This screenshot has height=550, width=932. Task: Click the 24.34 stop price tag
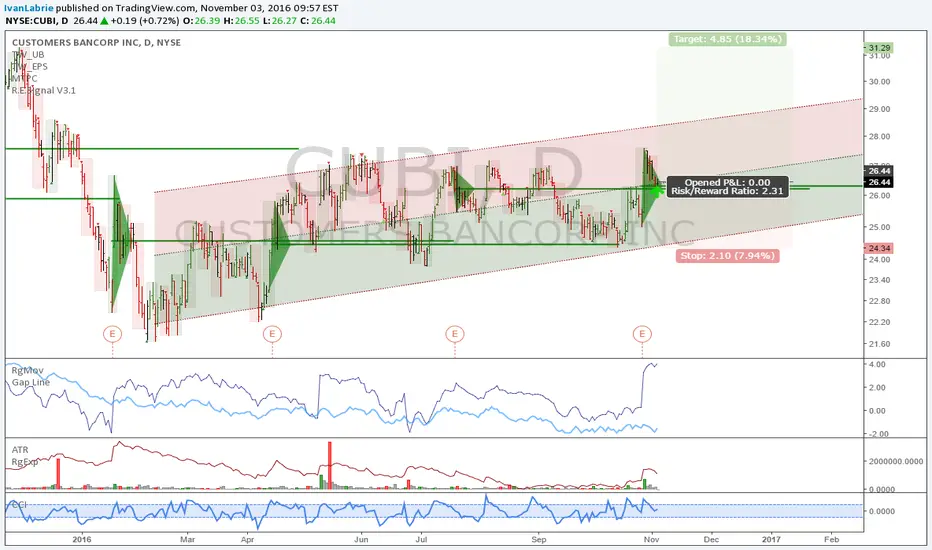879,248
